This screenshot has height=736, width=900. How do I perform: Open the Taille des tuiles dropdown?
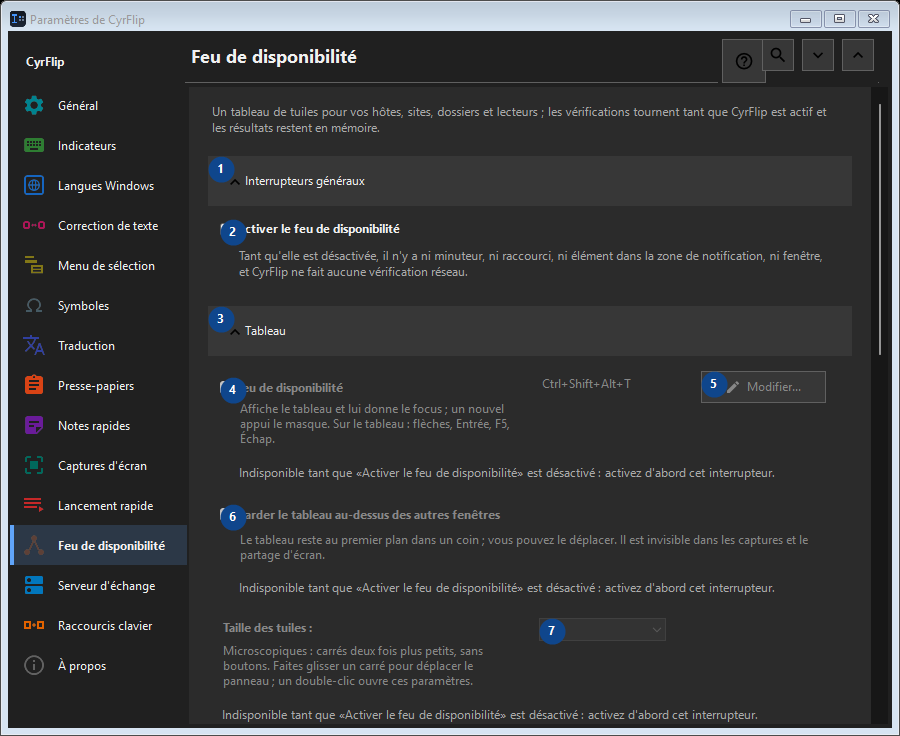(602, 630)
